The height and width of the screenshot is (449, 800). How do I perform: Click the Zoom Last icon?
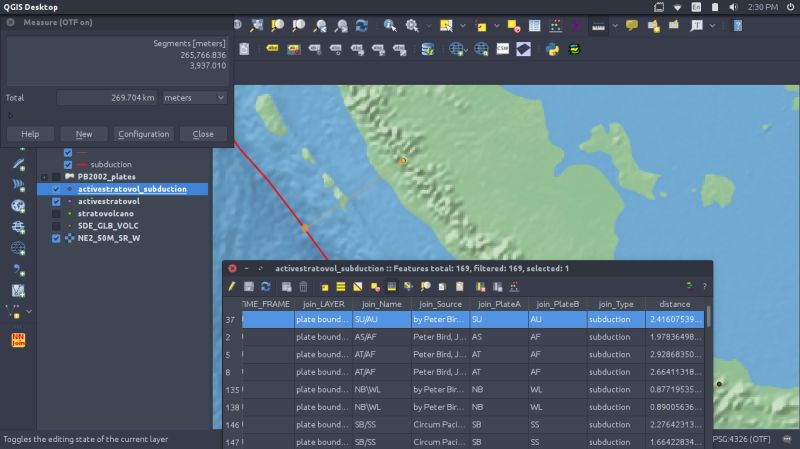[x=320, y=26]
